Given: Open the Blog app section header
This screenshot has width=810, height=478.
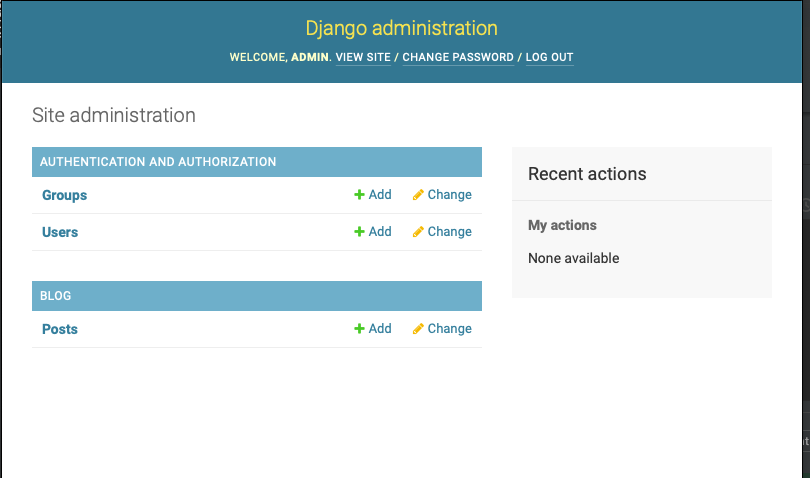Looking at the screenshot, I should (56, 296).
